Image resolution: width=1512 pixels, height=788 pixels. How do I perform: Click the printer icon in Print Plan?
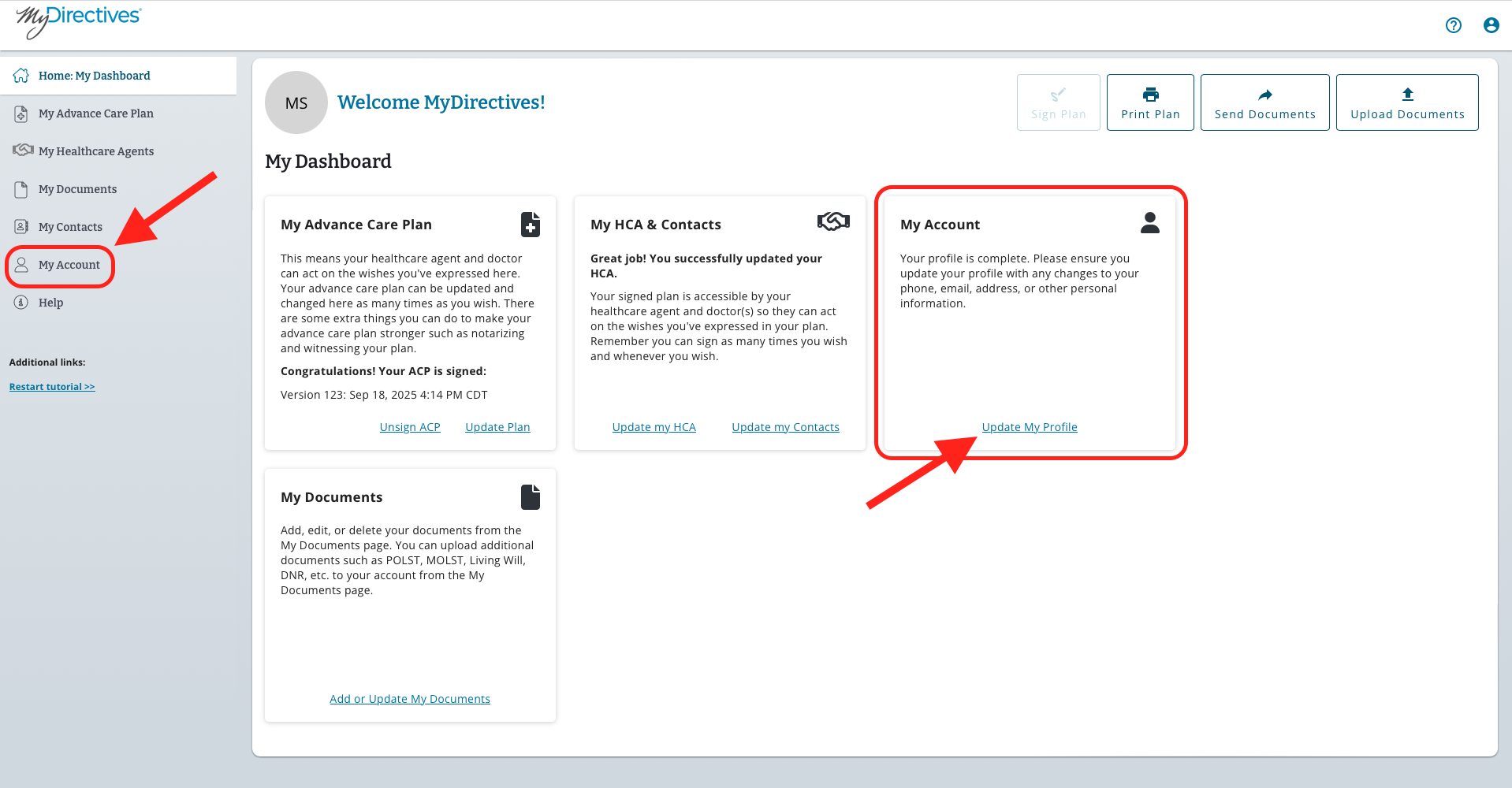click(x=1151, y=95)
